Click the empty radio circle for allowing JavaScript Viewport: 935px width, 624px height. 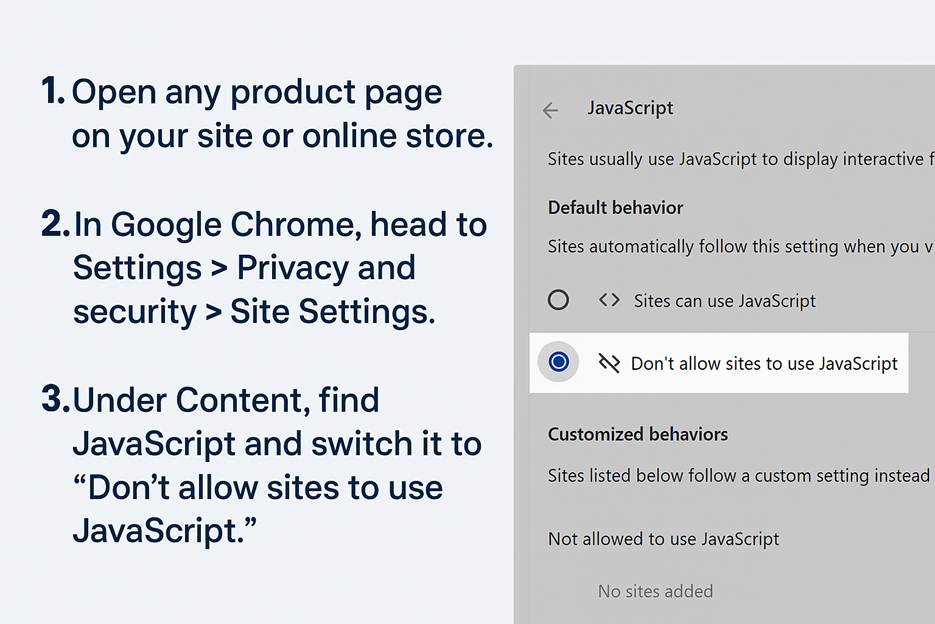click(558, 300)
